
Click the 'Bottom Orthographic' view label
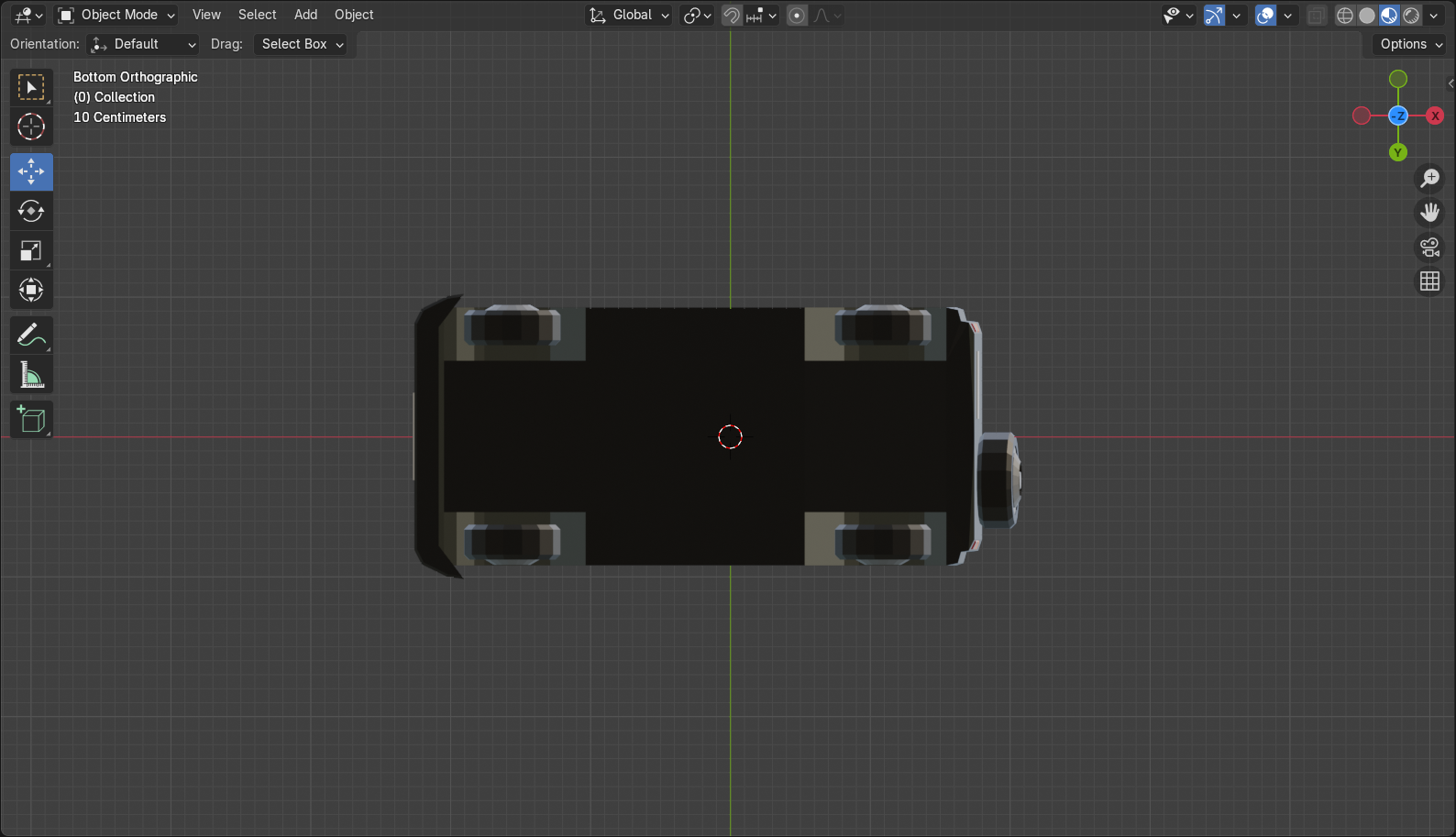point(136,77)
